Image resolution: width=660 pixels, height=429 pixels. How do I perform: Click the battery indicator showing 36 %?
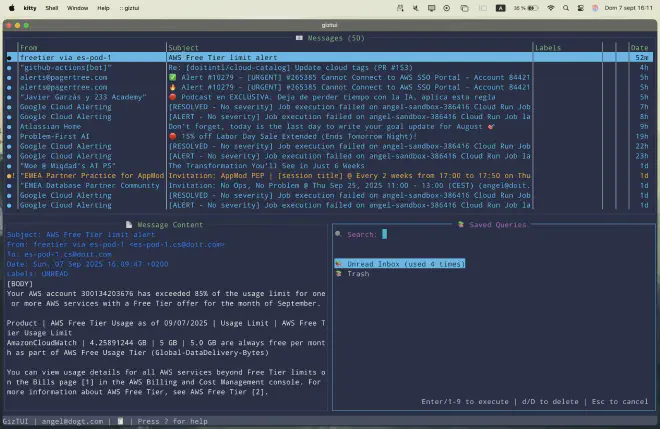[526, 8]
